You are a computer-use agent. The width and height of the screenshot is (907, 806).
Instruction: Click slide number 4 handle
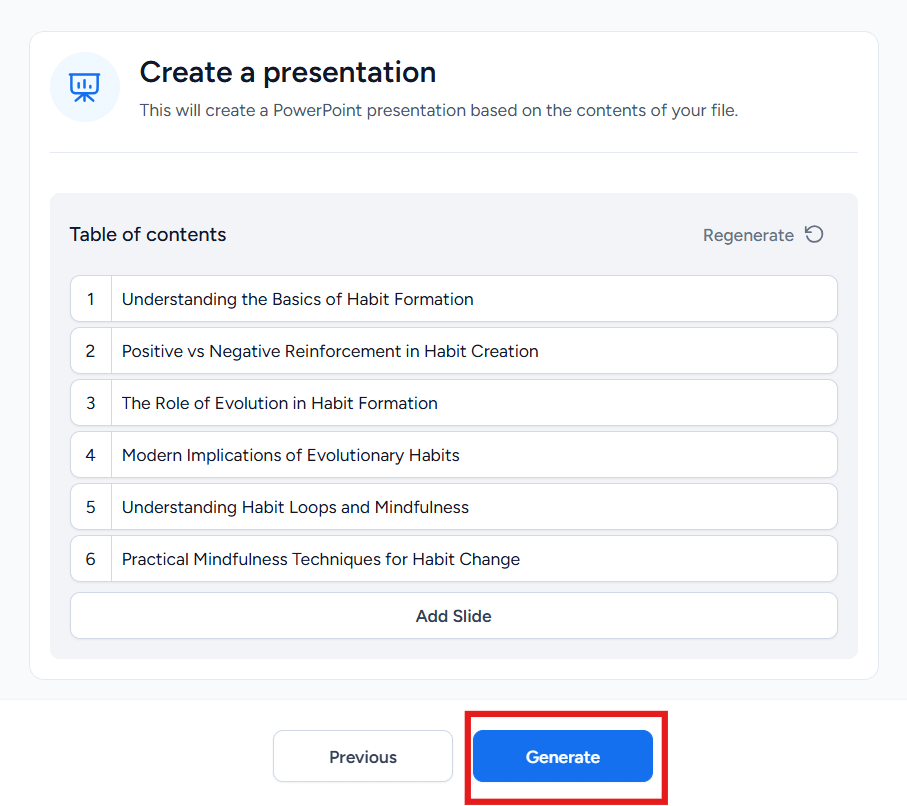pos(91,455)
